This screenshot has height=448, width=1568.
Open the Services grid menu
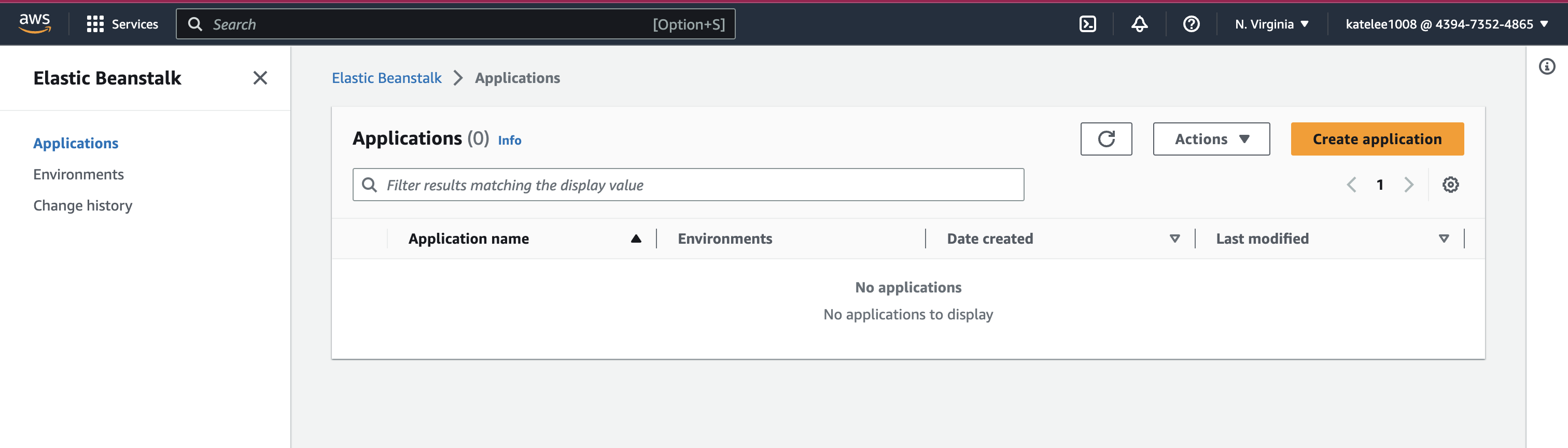point(95,24)
